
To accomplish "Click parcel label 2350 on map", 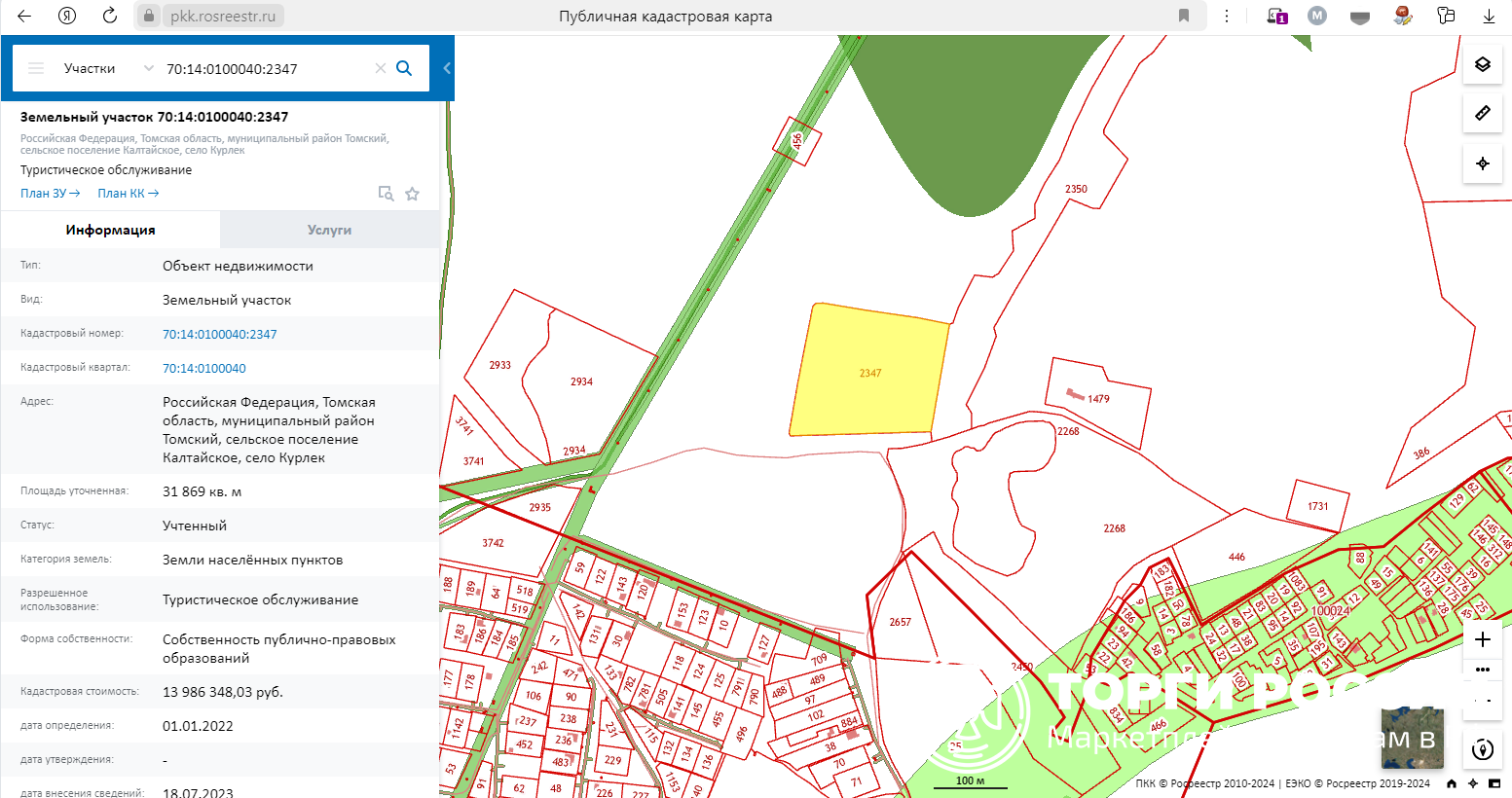I will click(1076, 189).
